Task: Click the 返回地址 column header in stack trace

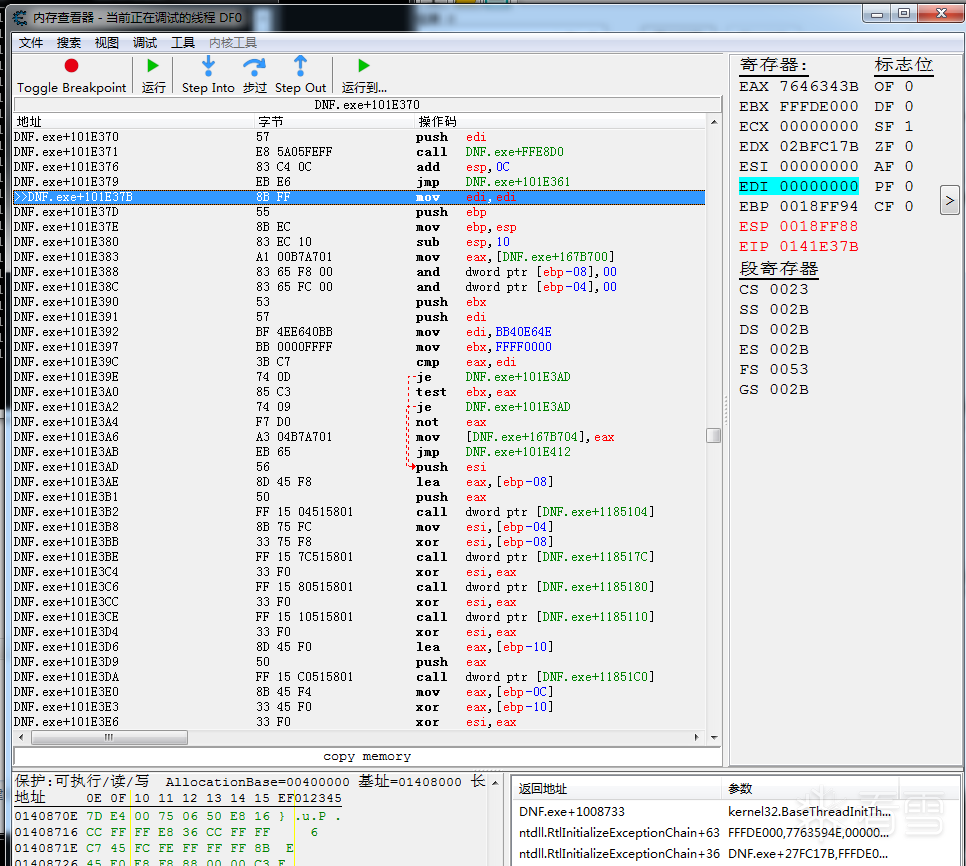Action: tap(616, 788)
